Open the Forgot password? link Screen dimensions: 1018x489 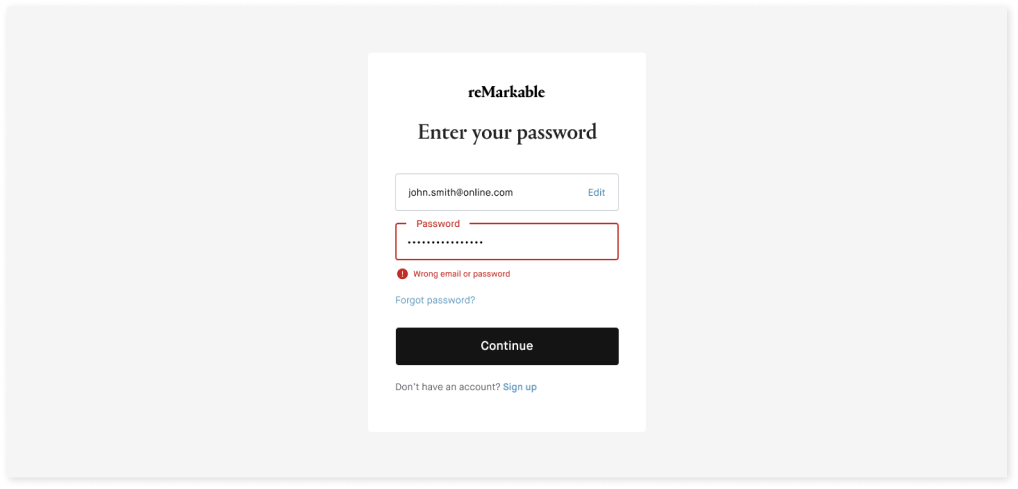click(x=435, y=300)
